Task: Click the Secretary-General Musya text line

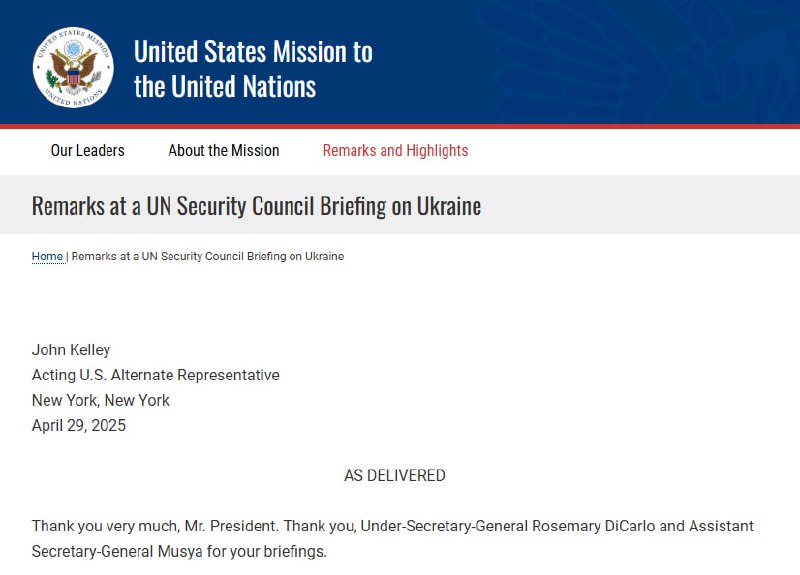Action: 180,551
